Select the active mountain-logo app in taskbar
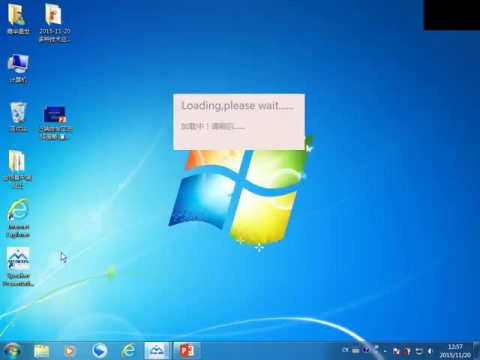The height and width of the screenshot is (360, 480). click(x=157, y=351)
